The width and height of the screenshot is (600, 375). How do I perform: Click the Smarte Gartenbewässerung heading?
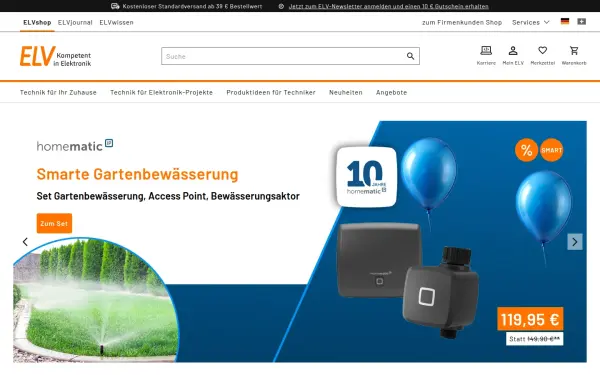click(x=137, y=174)
